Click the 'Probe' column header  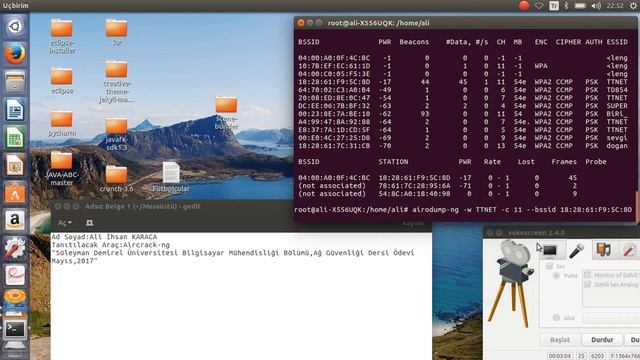tap(596, 162)
